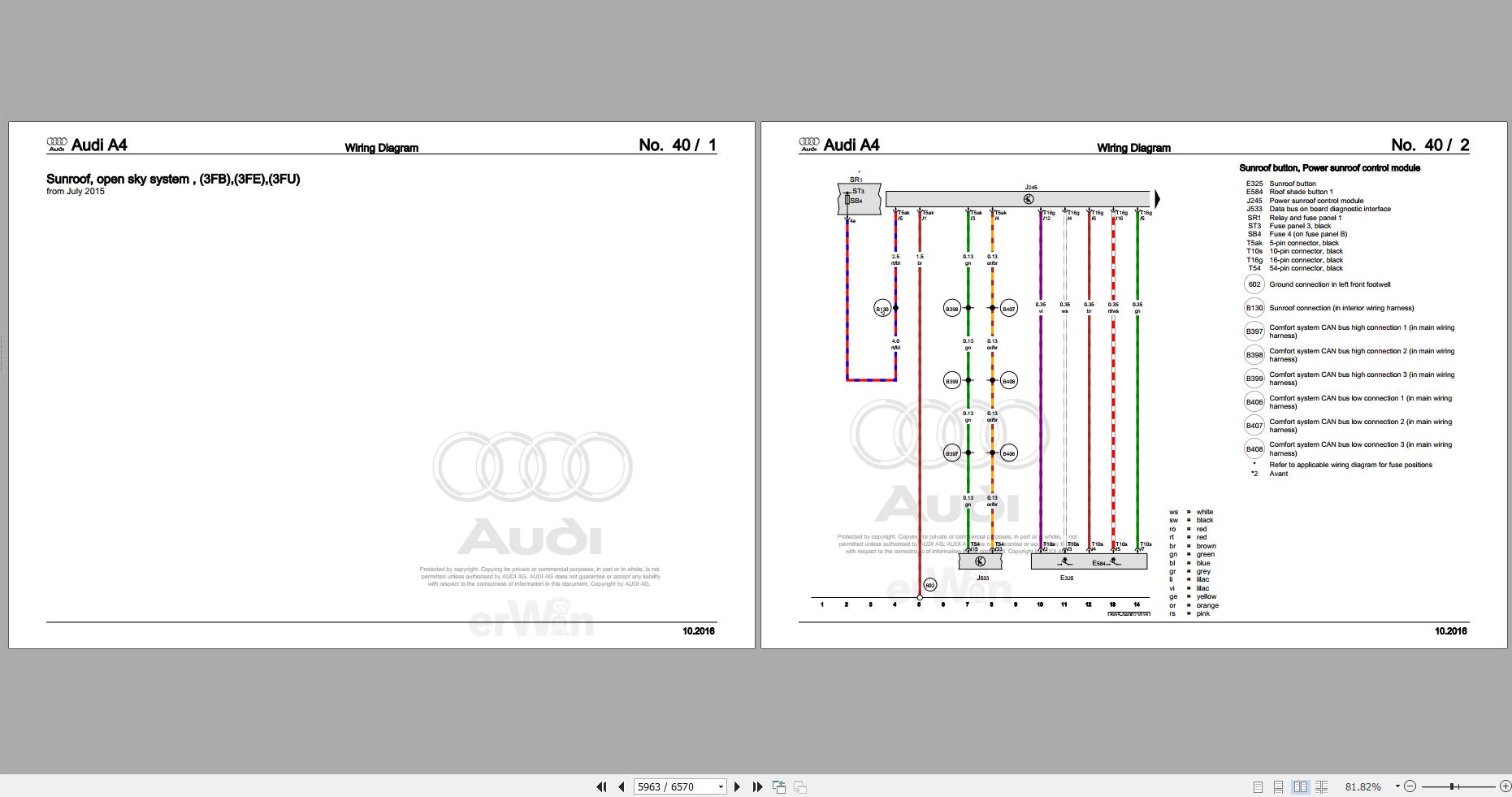Click 'Sunroof button, Power sunroof control module' heading
Image resolution: width=1512 pixels, height=797 pixels.
tap(1329, 168)
